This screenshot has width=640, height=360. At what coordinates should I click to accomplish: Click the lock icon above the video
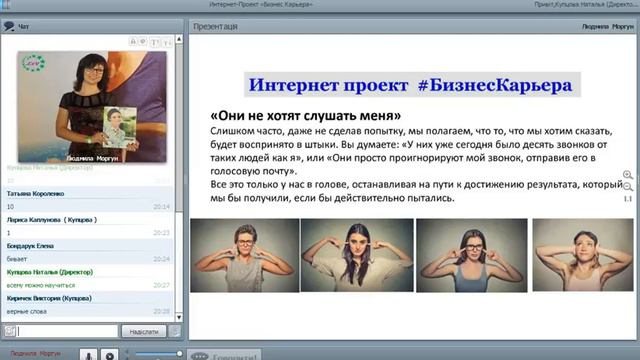click(133, 41)
